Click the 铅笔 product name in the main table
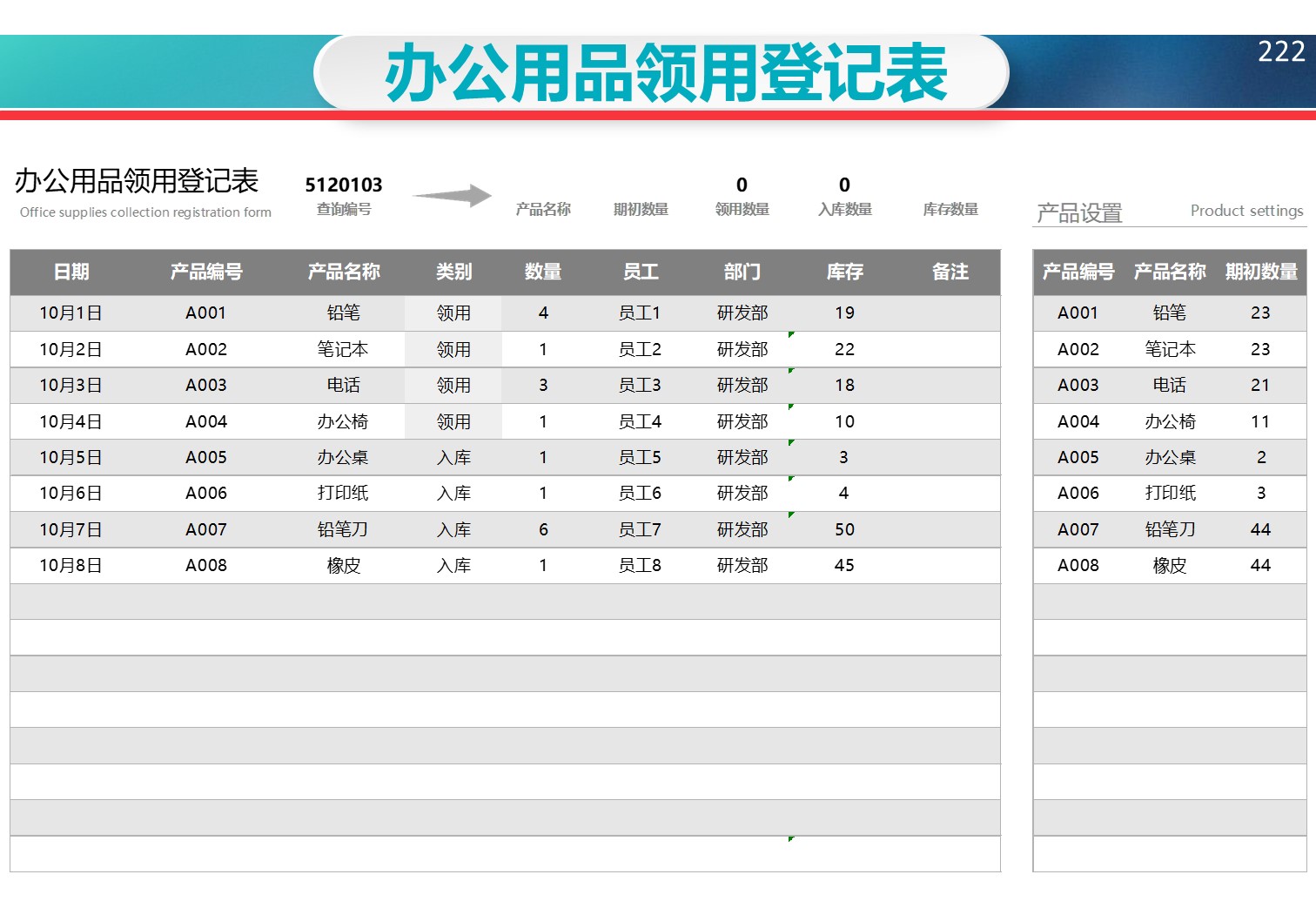Viewport: 1316px width, 908px height. coord(343,313)
